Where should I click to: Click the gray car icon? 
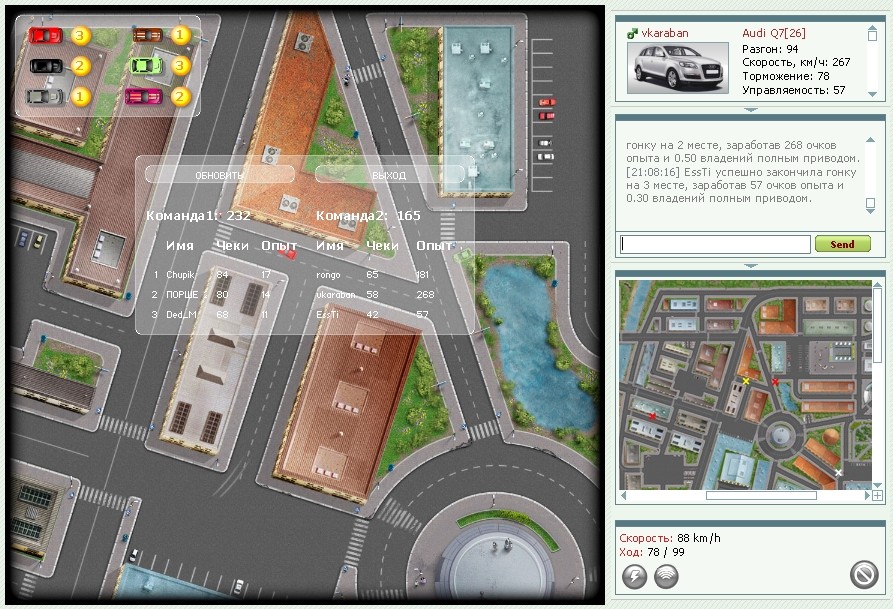pyautogui.click(x=44, y=97)
